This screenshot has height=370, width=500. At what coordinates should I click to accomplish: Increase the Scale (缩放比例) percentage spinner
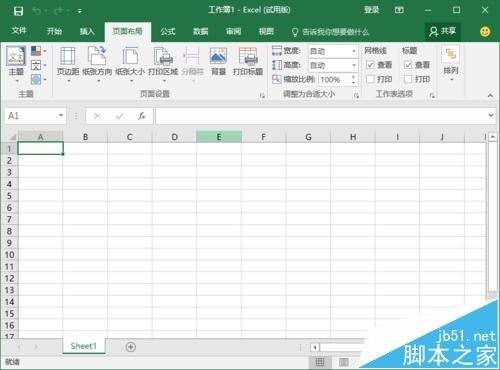click(x=353, y=76)
